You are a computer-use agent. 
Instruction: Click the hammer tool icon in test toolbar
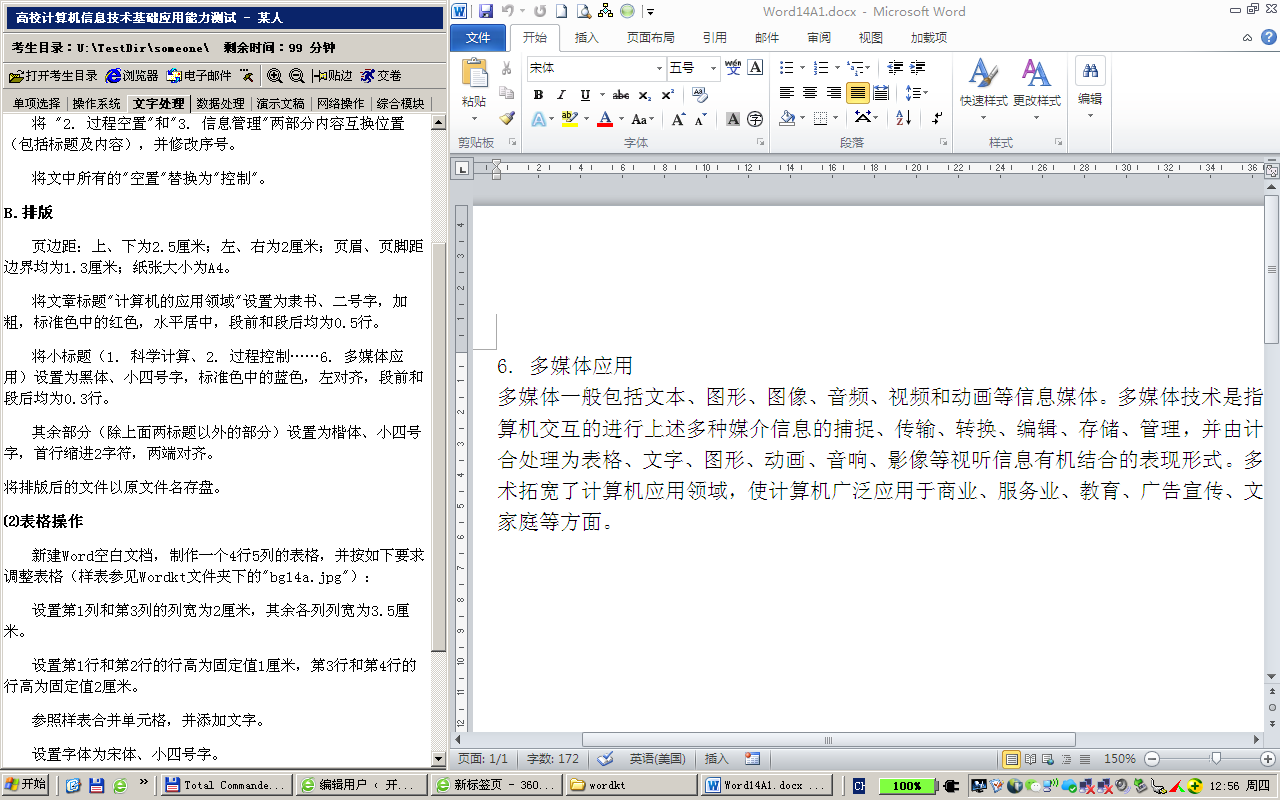[247, 76]
